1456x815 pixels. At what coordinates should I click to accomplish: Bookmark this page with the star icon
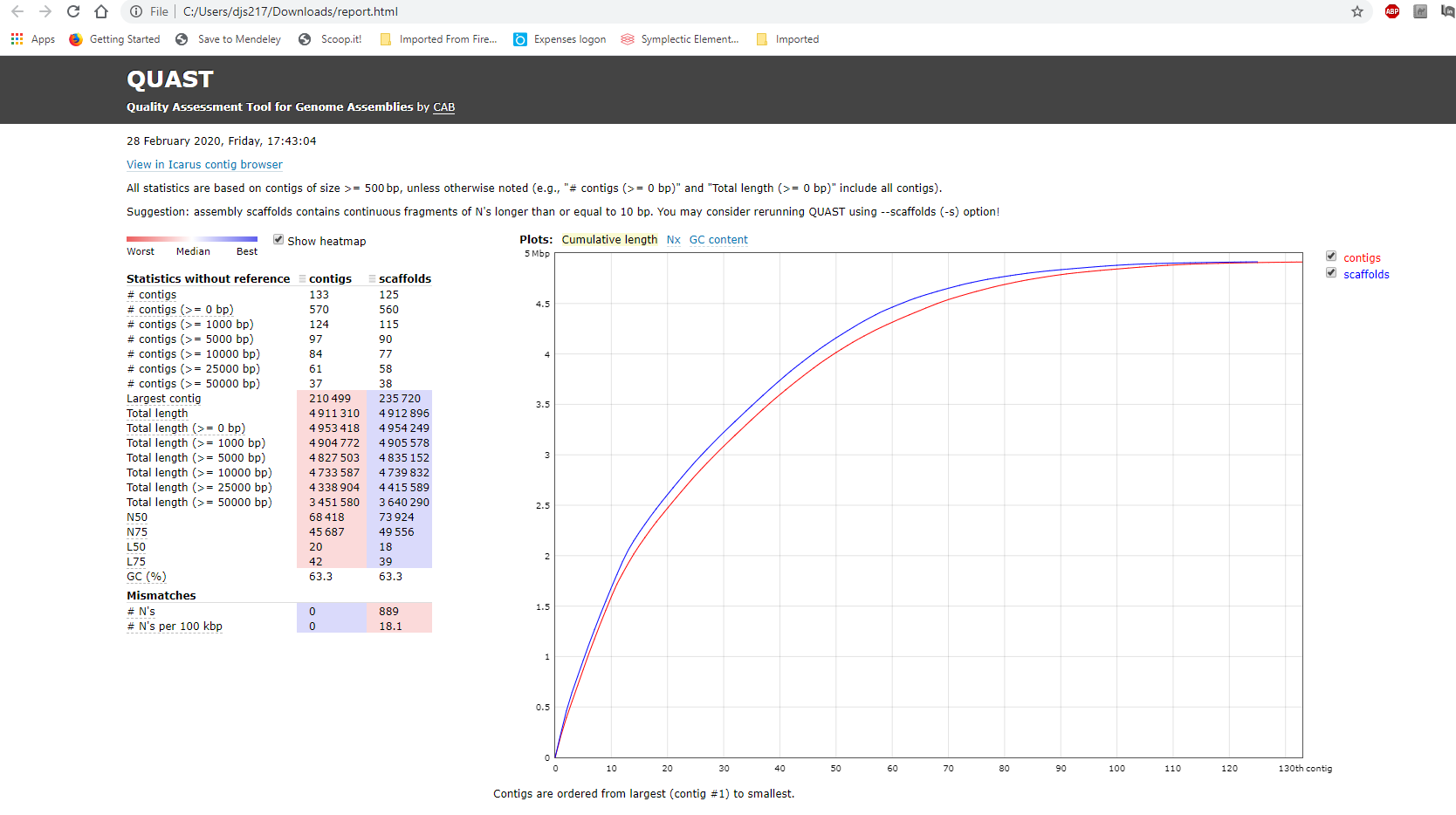1356,11
